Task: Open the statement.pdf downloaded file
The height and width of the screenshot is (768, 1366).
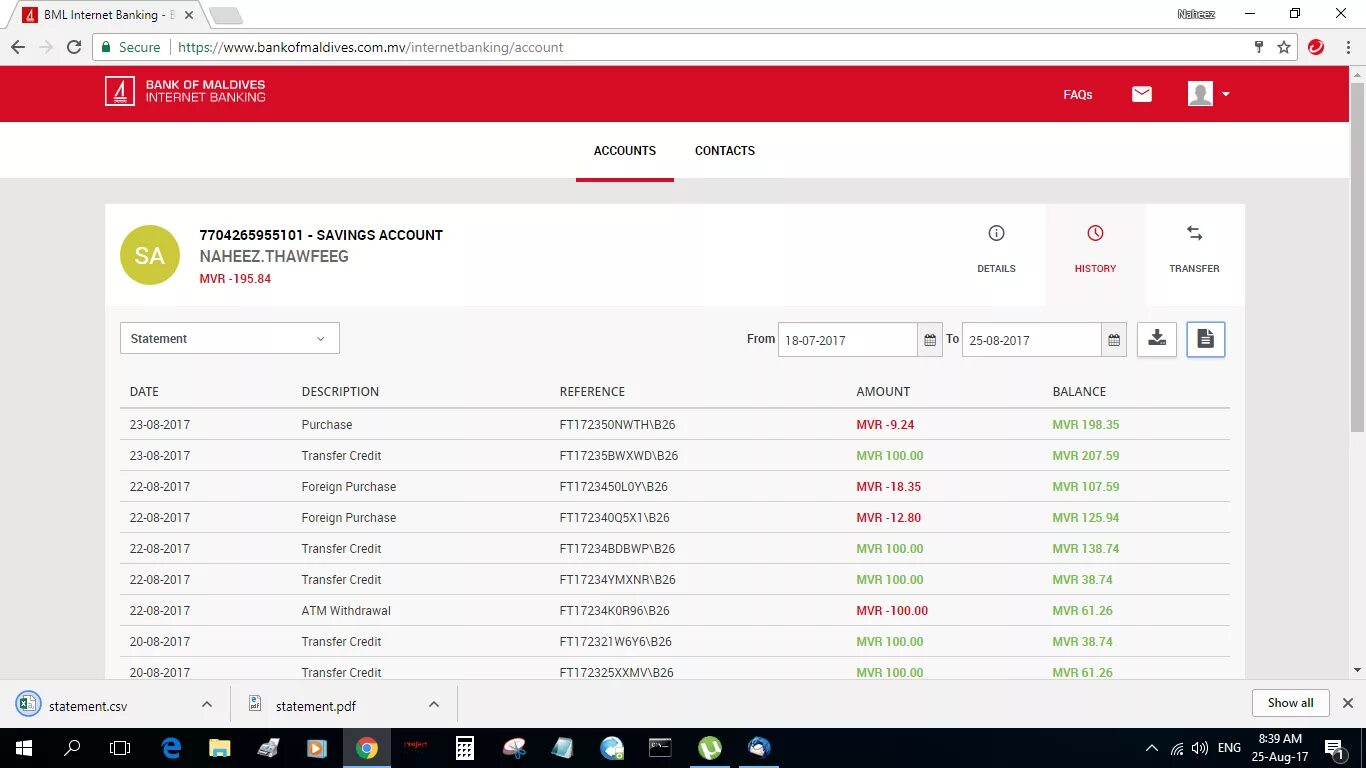Action: [315, 705]
